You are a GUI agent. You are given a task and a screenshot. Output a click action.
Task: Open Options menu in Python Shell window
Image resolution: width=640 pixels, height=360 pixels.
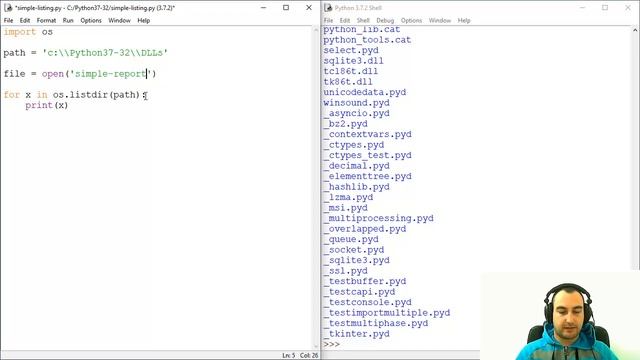[411, 20]
